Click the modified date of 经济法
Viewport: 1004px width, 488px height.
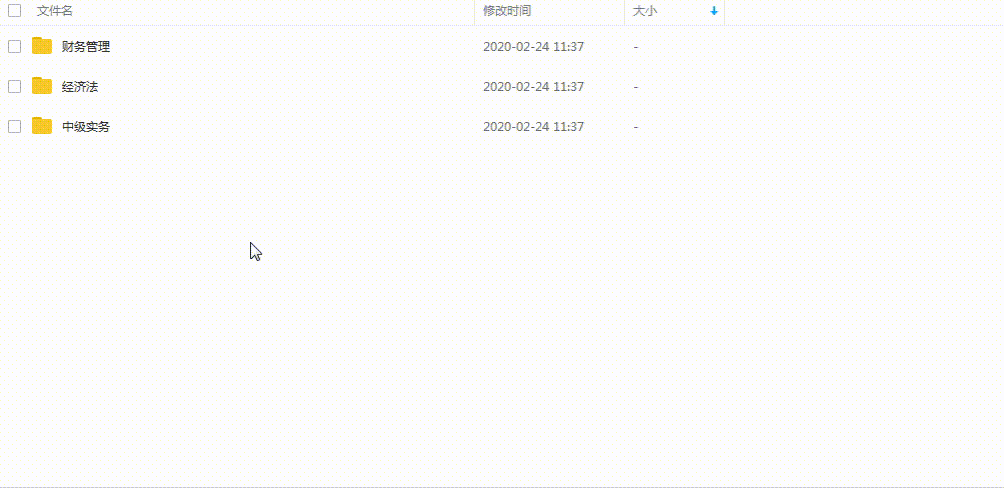(x=533, y=87)
